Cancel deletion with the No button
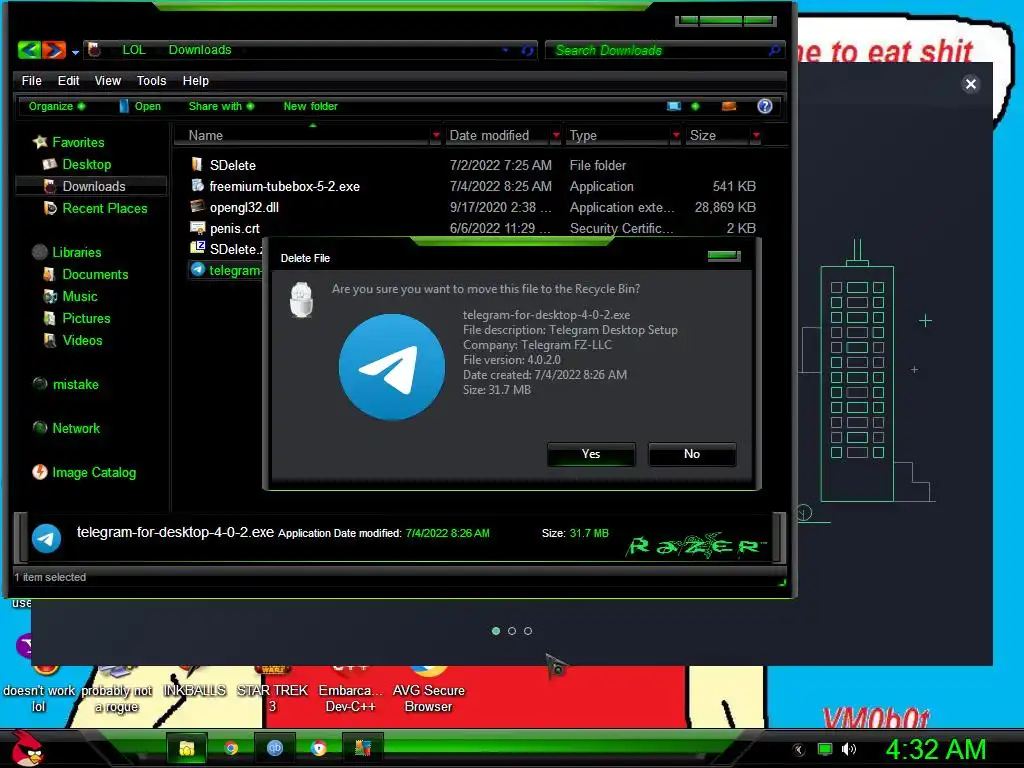The image size is (1024, 768). click(692, 454)
